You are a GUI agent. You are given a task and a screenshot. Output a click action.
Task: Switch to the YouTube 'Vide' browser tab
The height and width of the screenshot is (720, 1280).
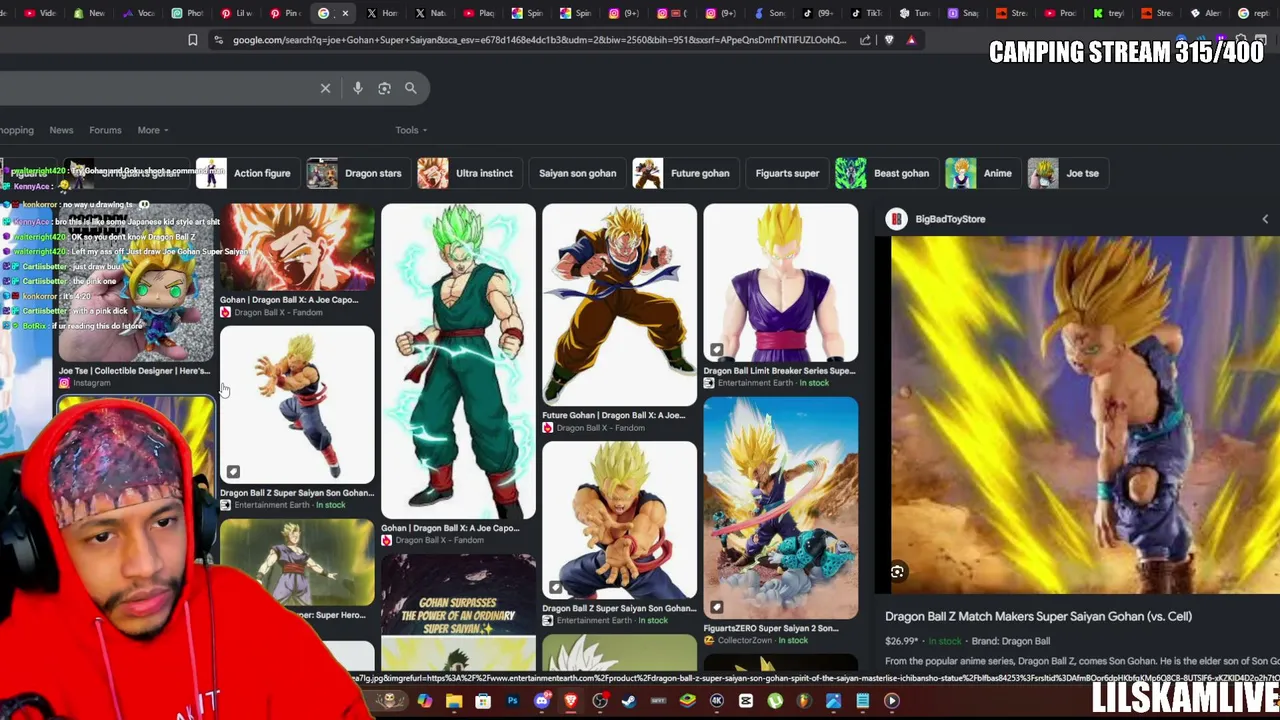pyautogui.click(x=40, y=13)
